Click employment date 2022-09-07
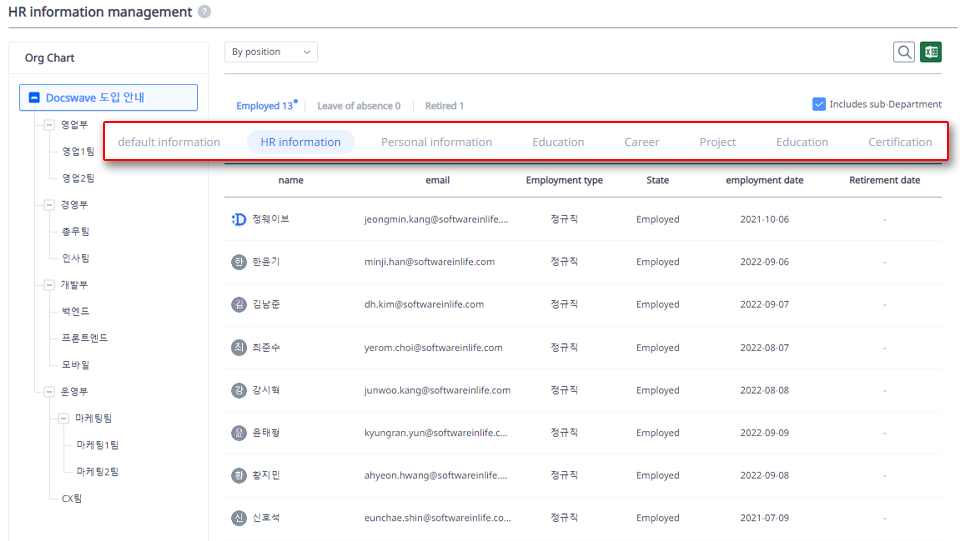Viewport: 960px width, 541px height. [764, 304]
